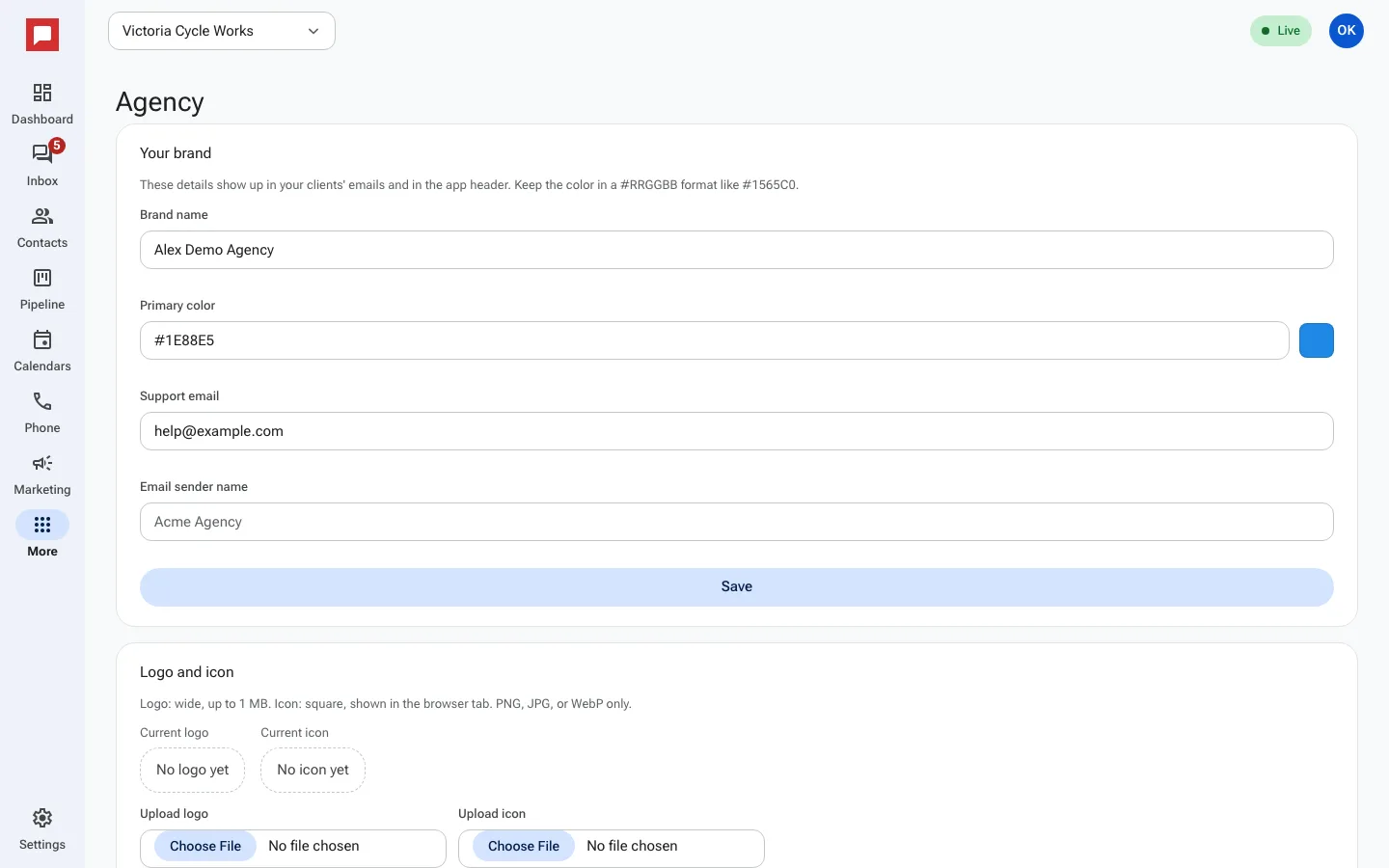This screenshot has height=868, width=1389.
Task: Click the Agency page heading
Action: [x=160, y=102]
